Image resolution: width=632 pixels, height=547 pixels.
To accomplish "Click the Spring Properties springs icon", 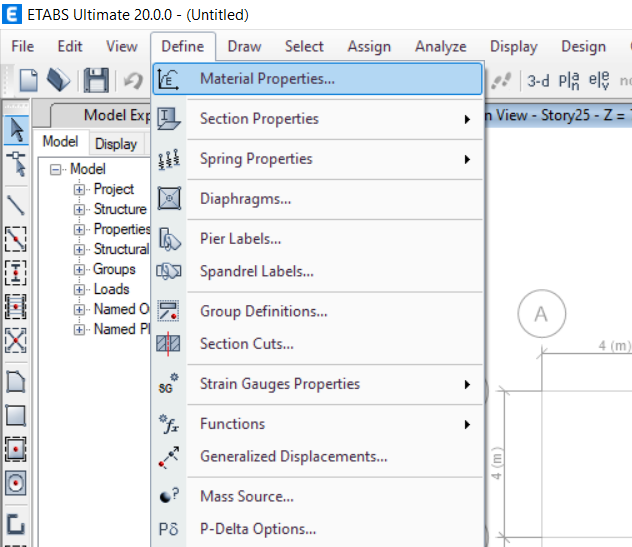I will 168,159.
